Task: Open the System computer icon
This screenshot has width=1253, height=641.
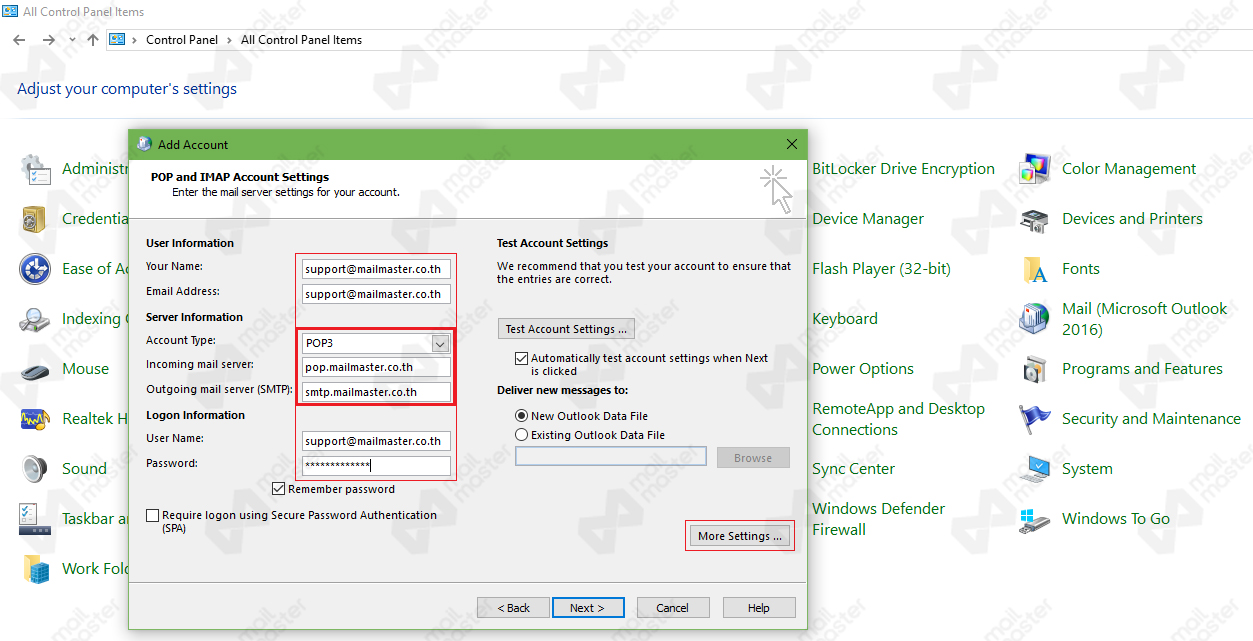Action: tap(1034, 469)
